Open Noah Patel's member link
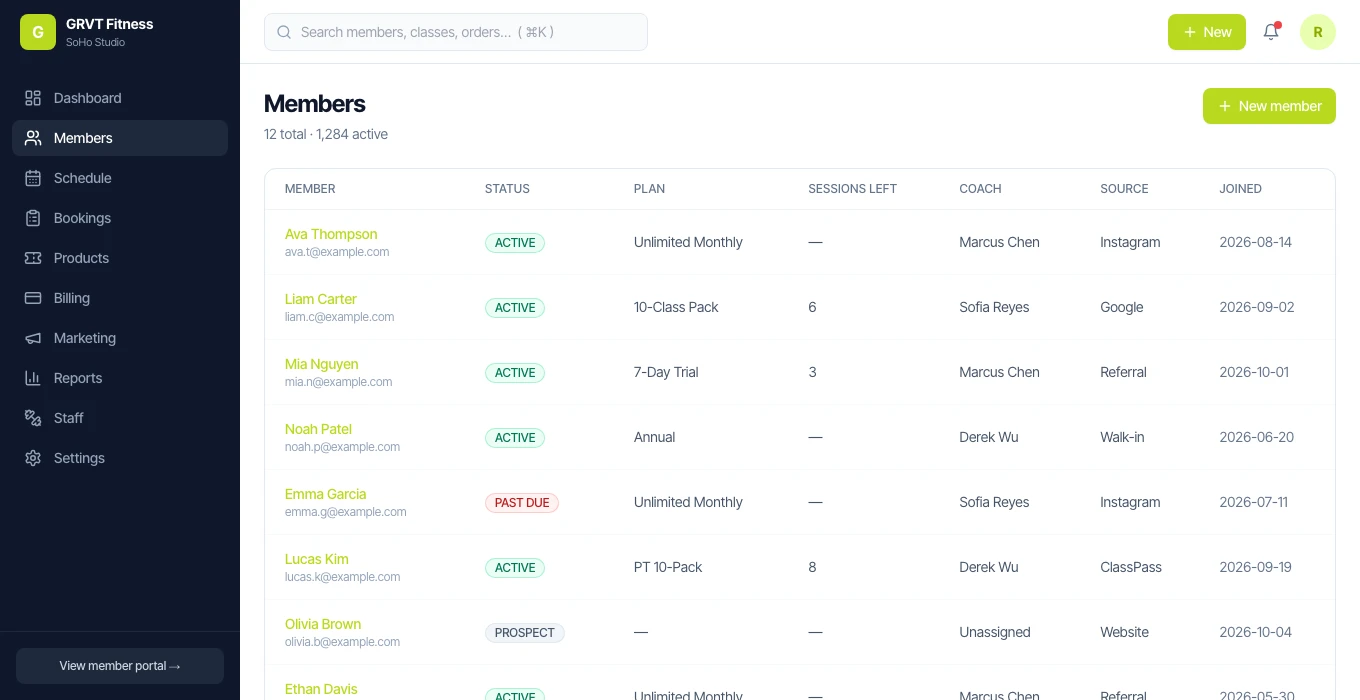Screen dimensions: 1360x700 pos(318,429)
